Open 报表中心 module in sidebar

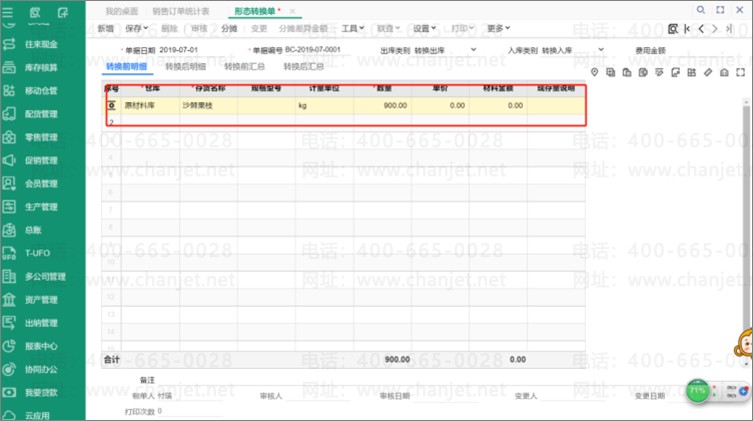41,346
